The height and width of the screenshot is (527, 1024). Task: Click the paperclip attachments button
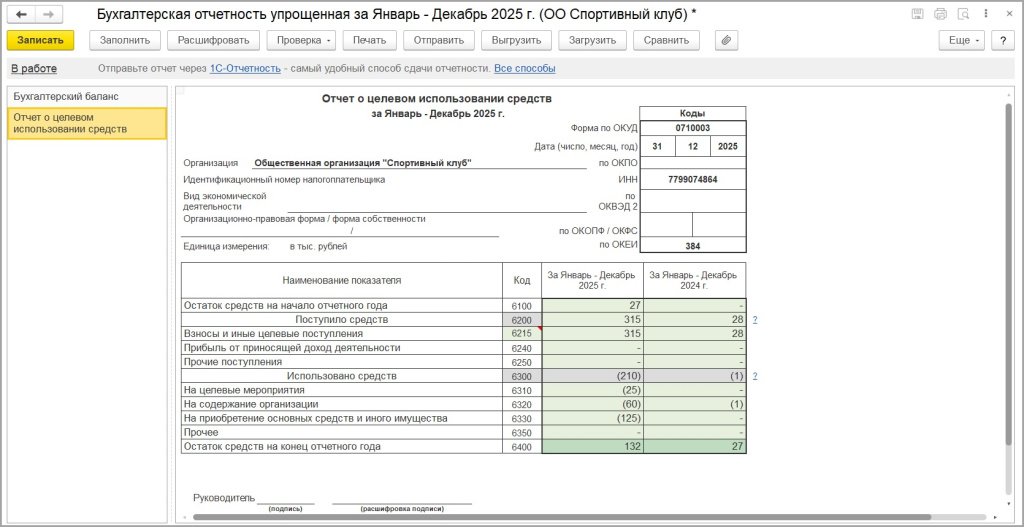[726, 40]
